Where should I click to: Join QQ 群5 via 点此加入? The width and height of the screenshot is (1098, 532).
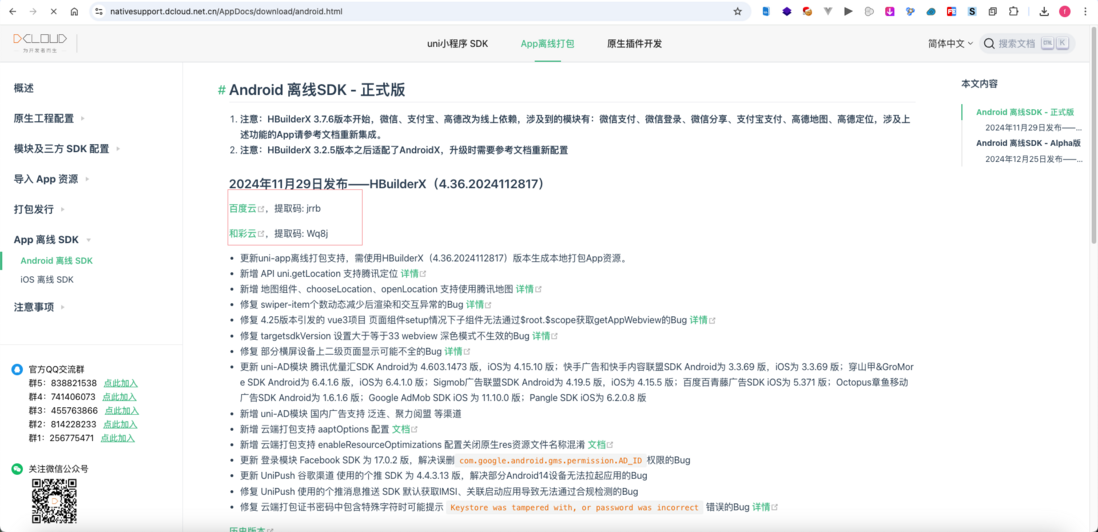click(x=120, y=383)
